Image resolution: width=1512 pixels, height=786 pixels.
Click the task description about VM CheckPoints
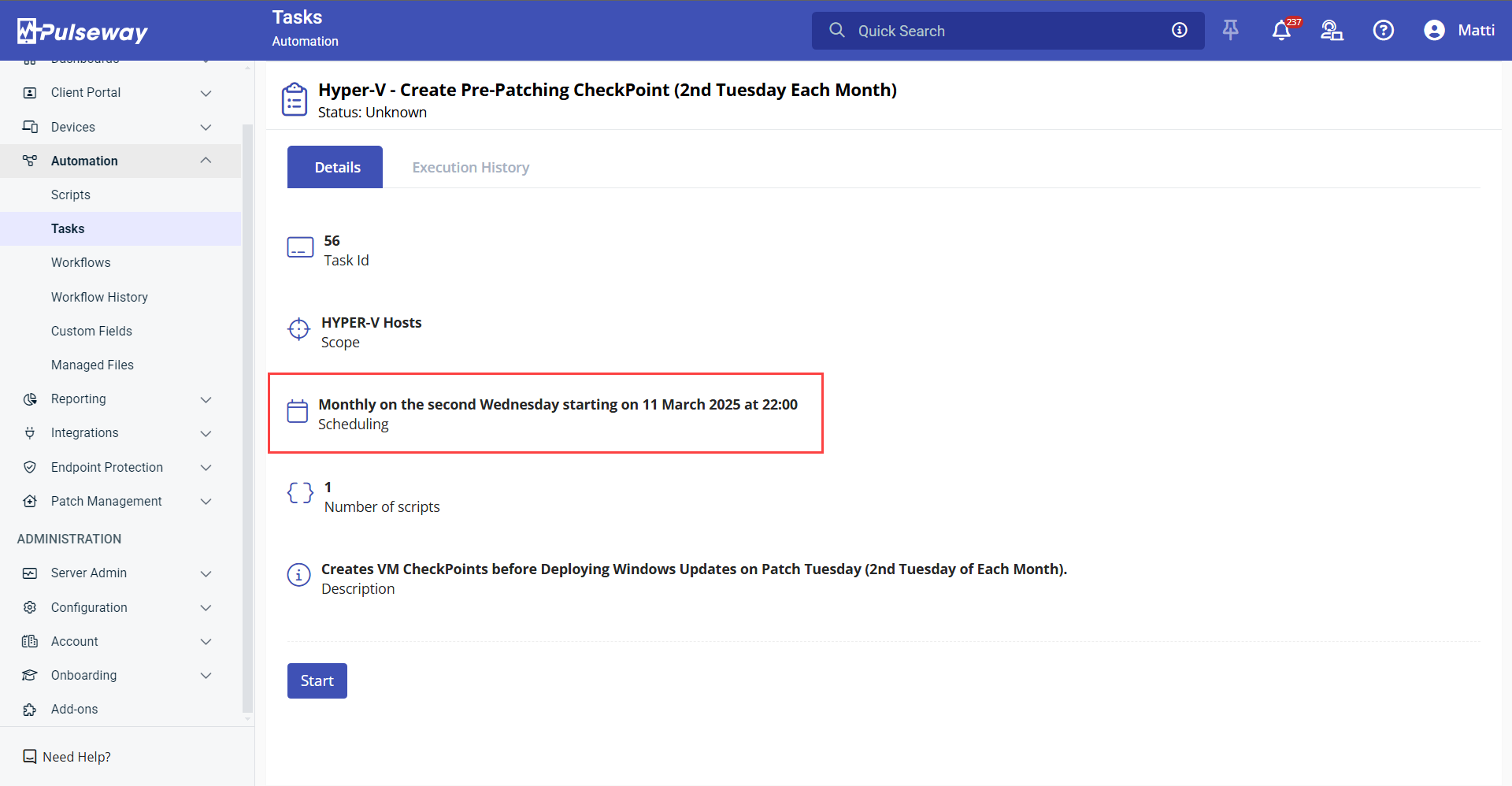pos(694,569)
